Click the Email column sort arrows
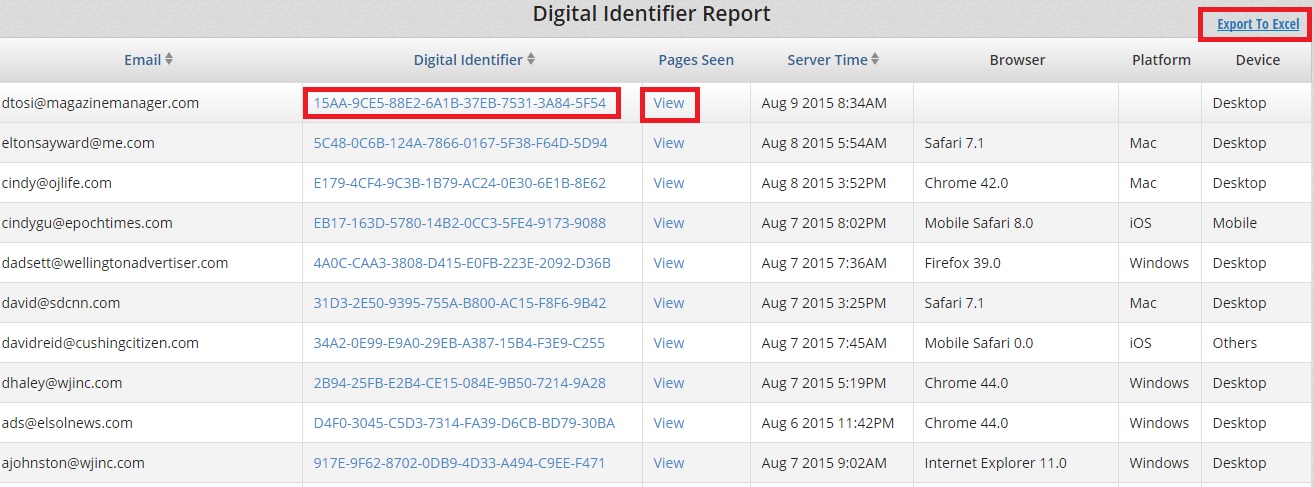1314x487 pixels. (169, 60)
